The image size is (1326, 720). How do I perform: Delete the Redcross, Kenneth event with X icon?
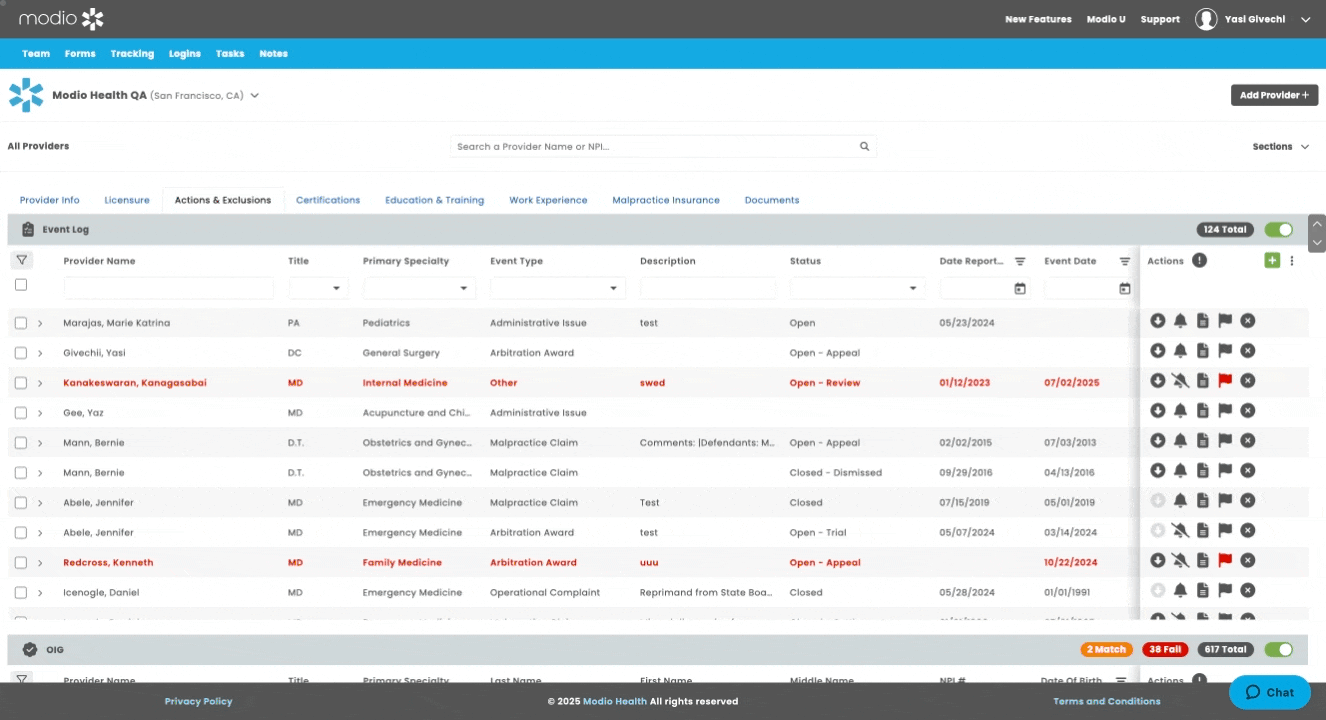[1248, 561]
